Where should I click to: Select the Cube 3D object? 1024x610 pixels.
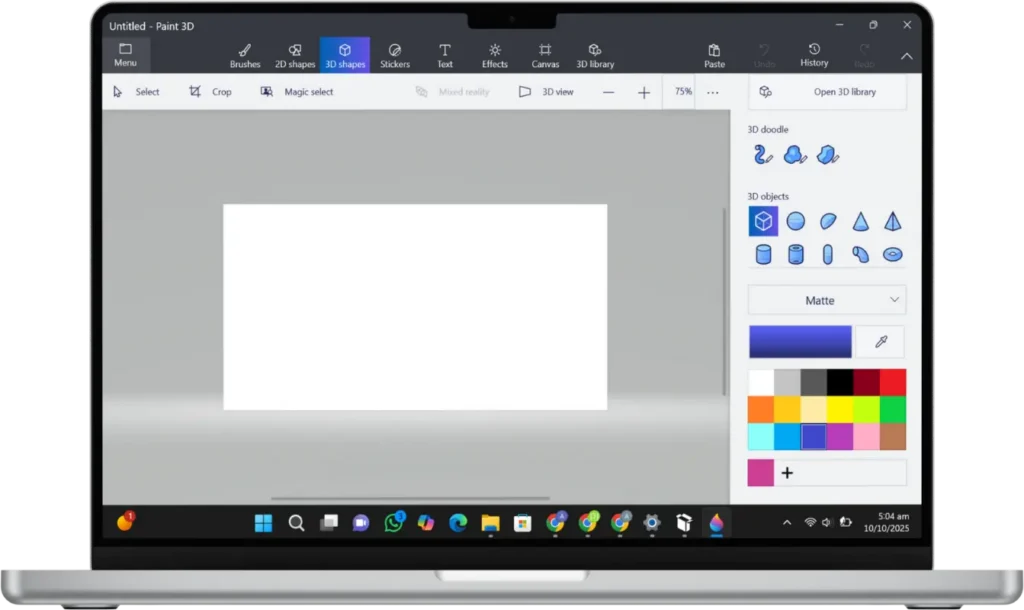coord(763,221)
